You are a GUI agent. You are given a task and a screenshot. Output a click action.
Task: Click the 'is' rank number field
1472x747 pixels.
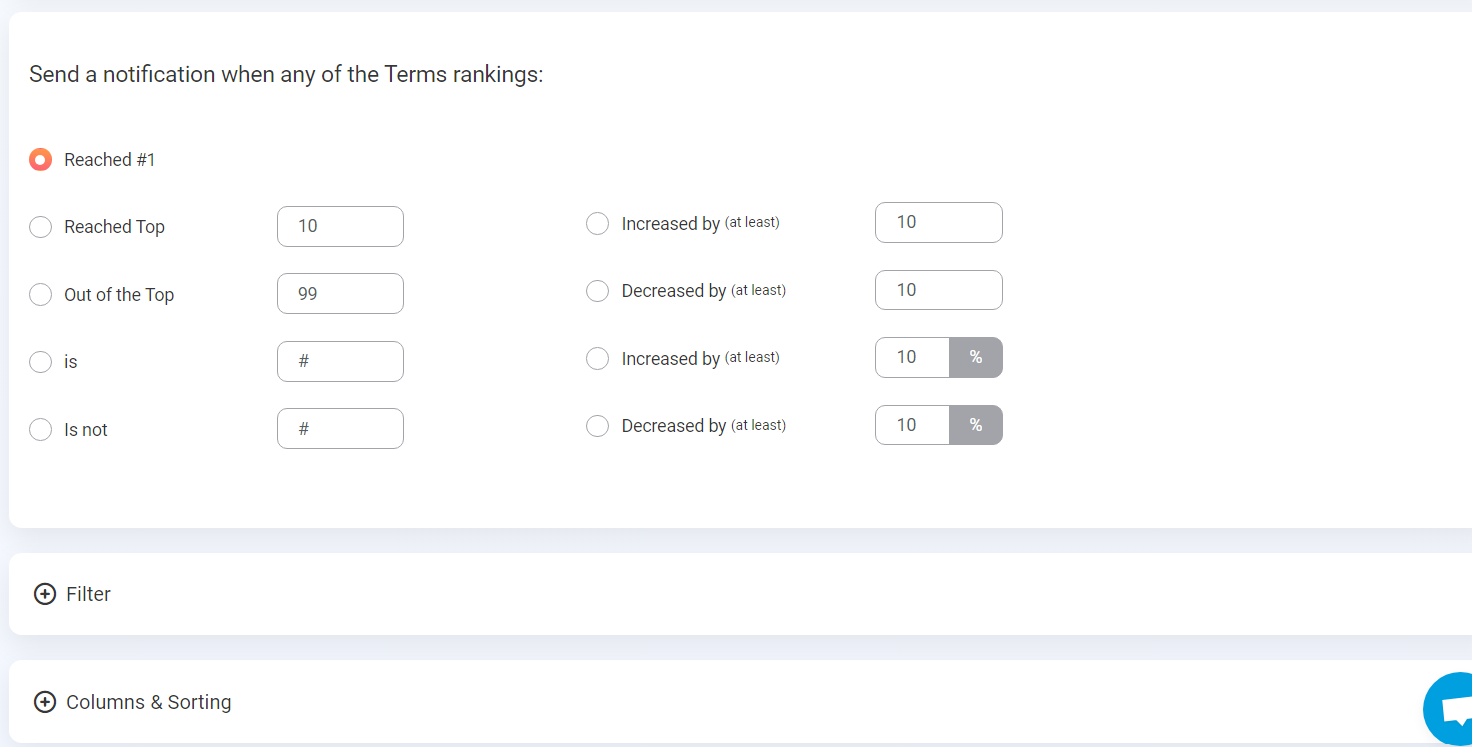click(x=340, y=361)
